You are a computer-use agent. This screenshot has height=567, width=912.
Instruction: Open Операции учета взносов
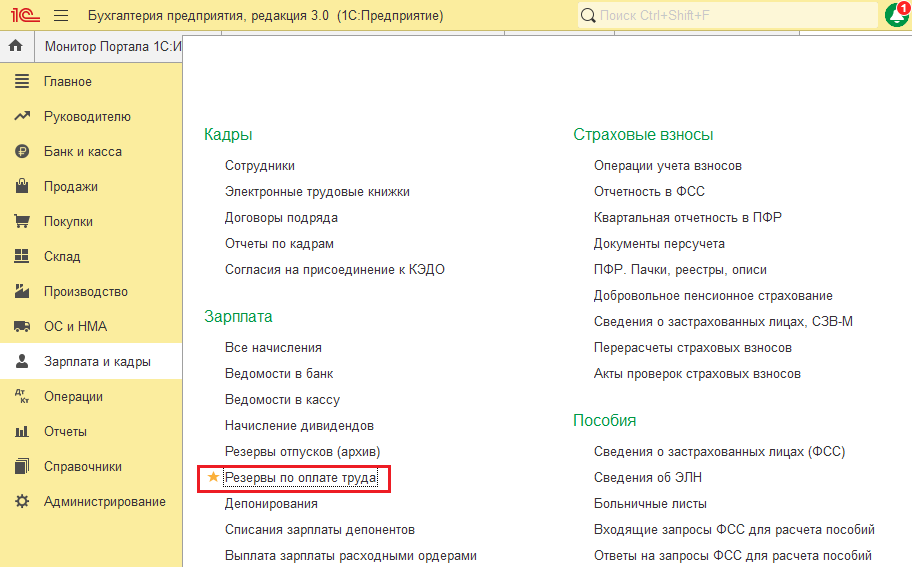(x=668, y=166)
